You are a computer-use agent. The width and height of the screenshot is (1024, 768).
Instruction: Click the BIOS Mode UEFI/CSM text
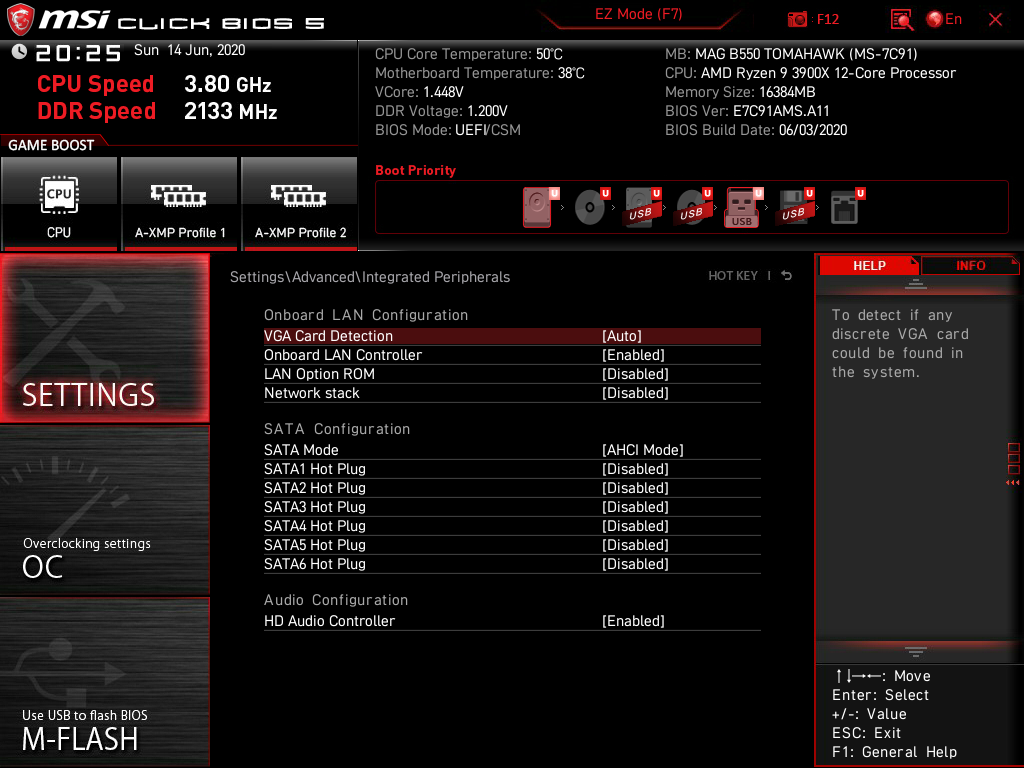tap(447, 130)
